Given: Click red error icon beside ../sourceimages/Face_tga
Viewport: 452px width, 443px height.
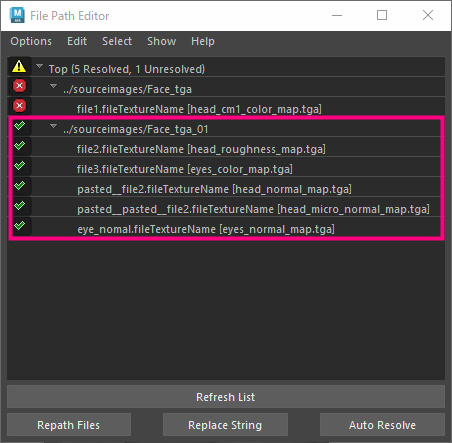Looking at the screenshot, I should pyautogui.click(x=19, y=86).
